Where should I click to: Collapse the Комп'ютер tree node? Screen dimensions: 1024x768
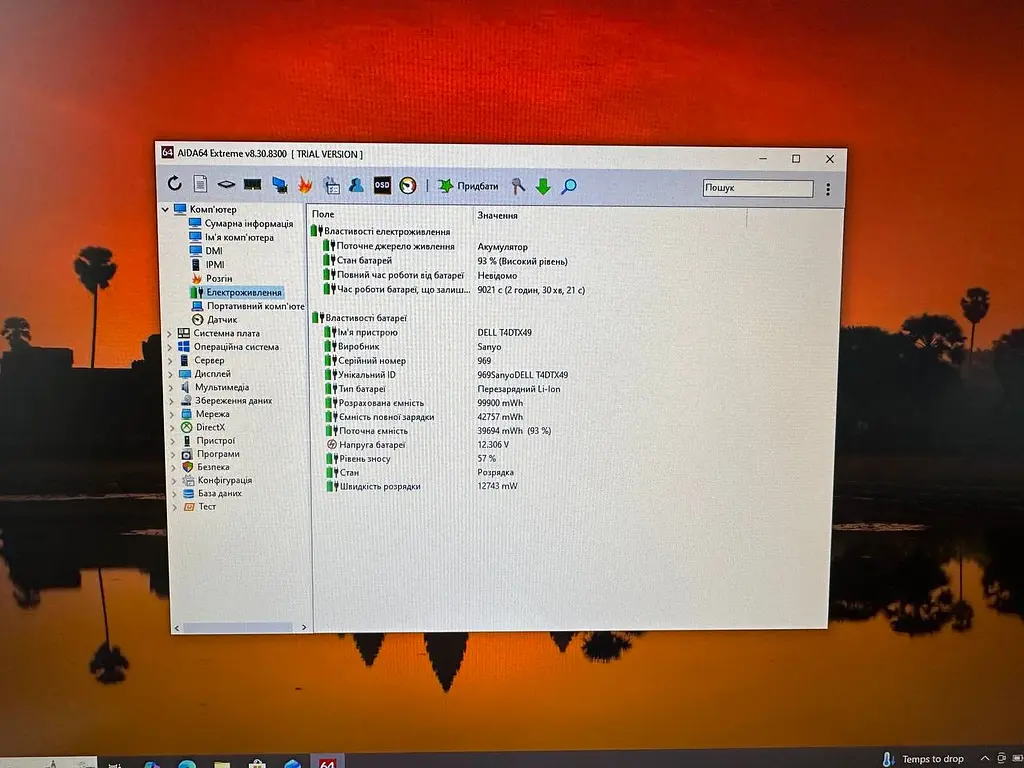click(165, 210)
